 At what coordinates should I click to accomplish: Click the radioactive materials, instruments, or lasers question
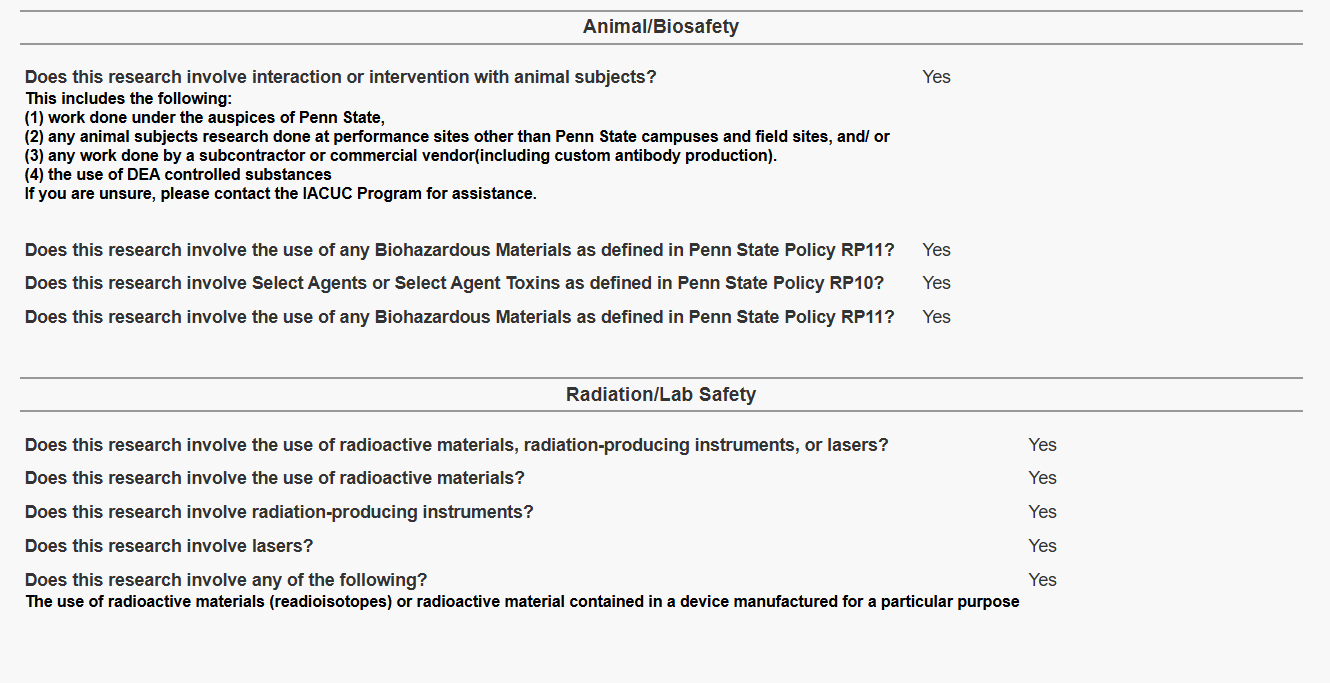pyautogui.click(x=457, y=445)
